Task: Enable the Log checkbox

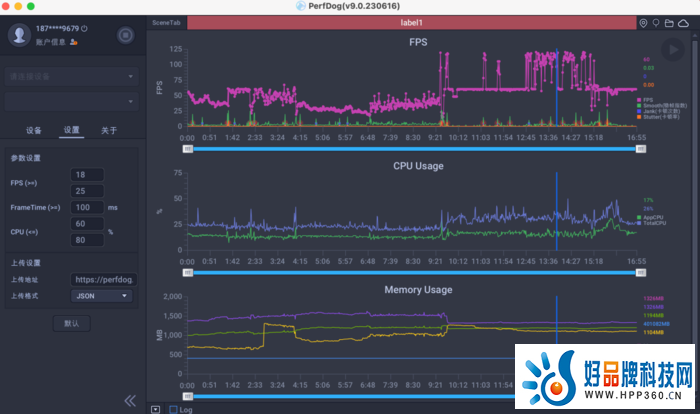Action: coord(173,410)
